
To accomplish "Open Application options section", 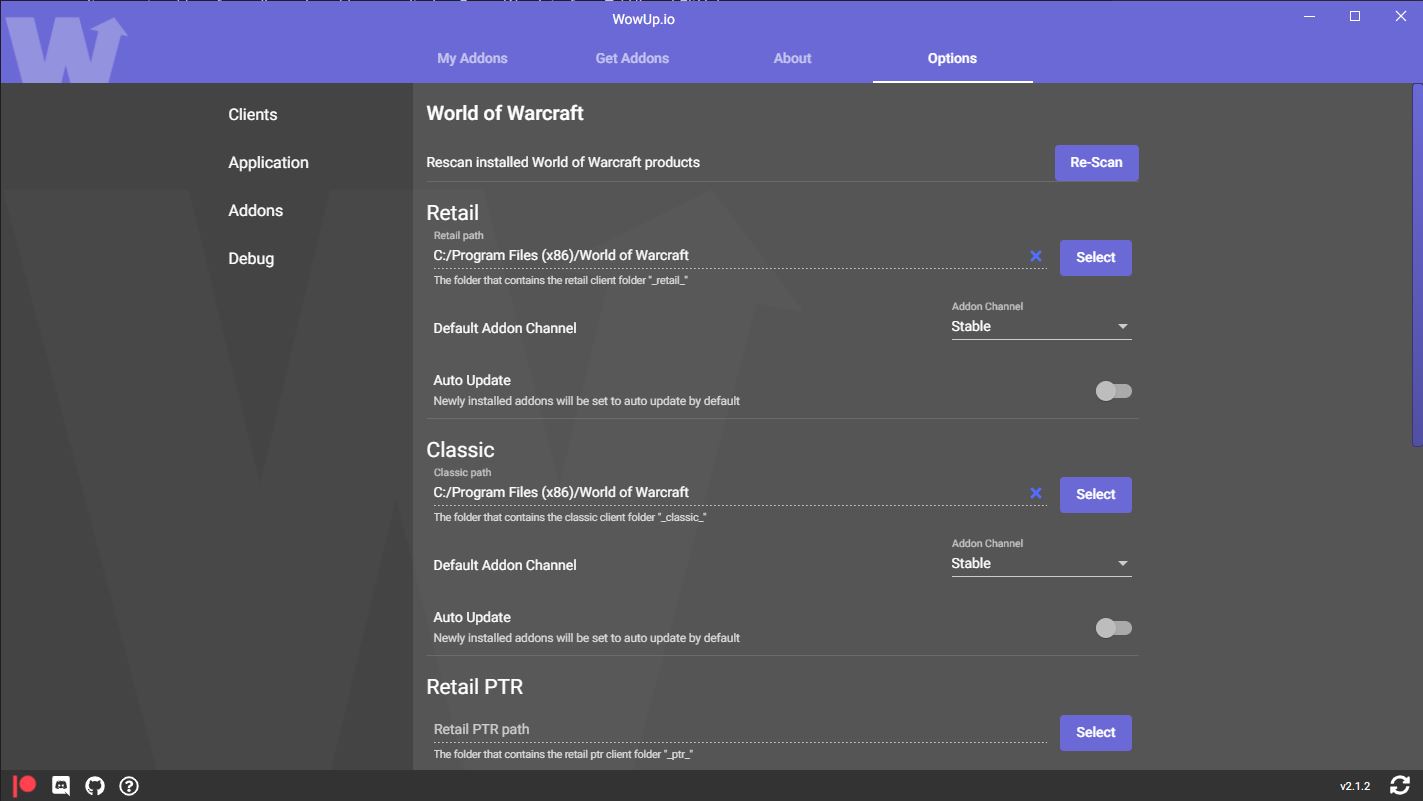I will (268, 162).
